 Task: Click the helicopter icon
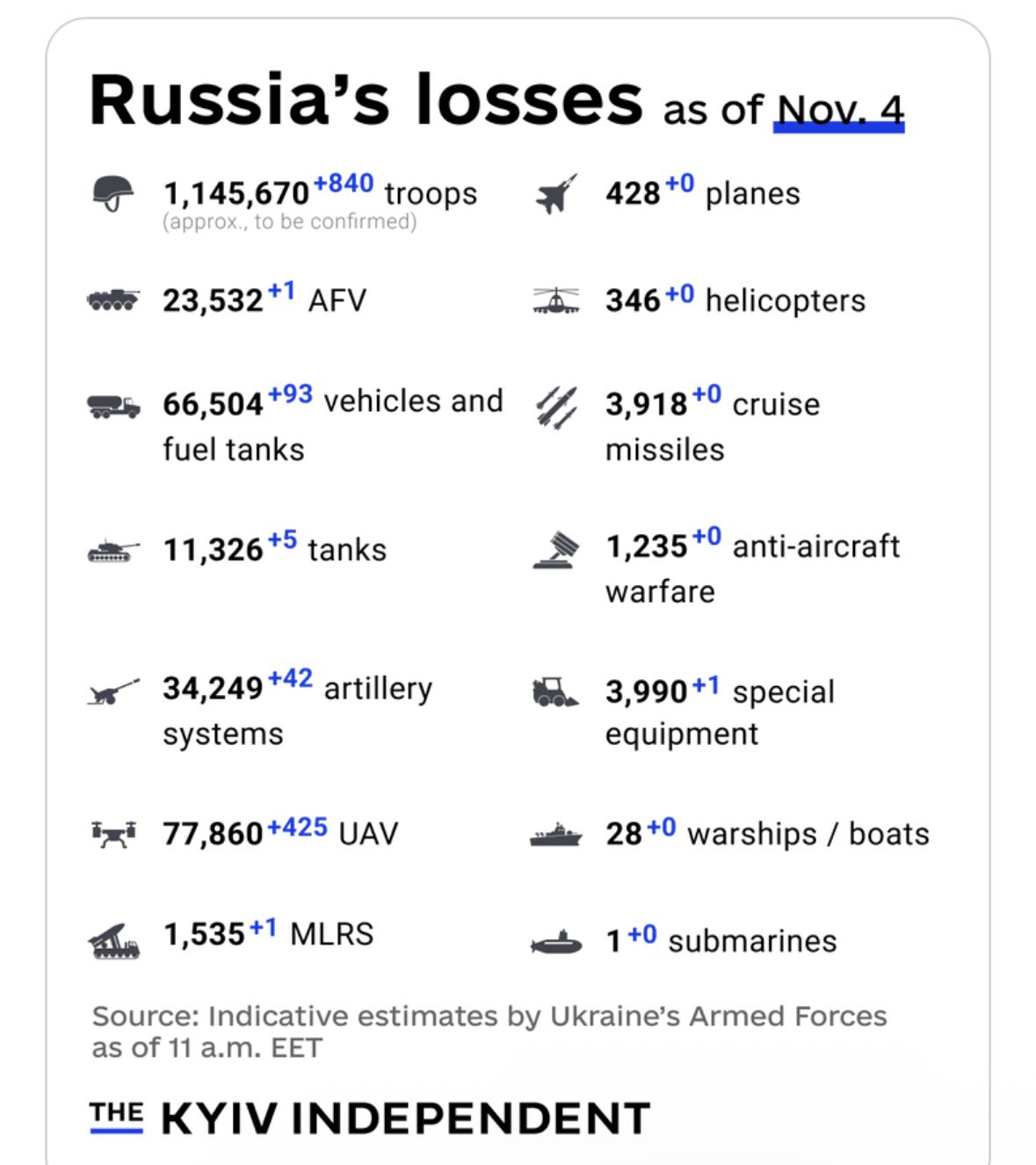[x=556, y=300]
